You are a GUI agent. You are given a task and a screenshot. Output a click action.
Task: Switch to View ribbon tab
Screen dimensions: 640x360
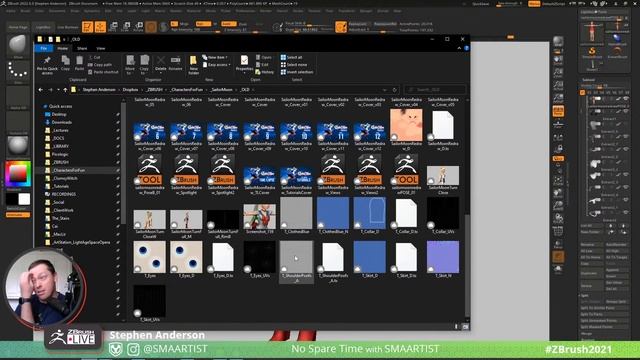[x=100, y=48]
